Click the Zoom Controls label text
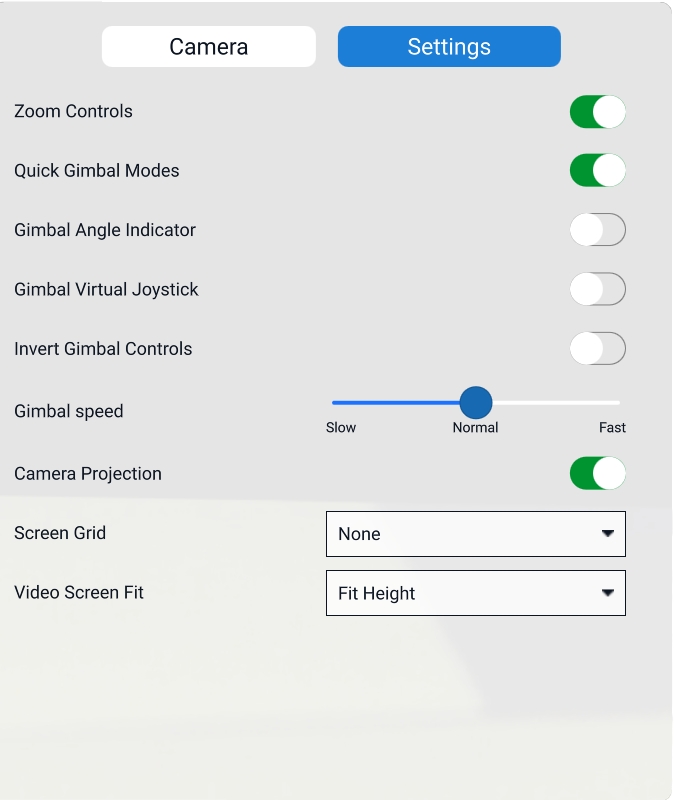The image size is (674, 800). pos(73,112)
